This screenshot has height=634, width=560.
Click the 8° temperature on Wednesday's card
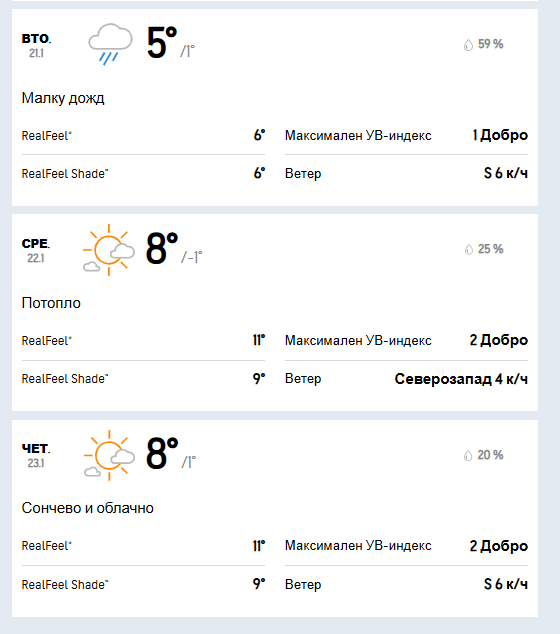click(x=162, y=247)
